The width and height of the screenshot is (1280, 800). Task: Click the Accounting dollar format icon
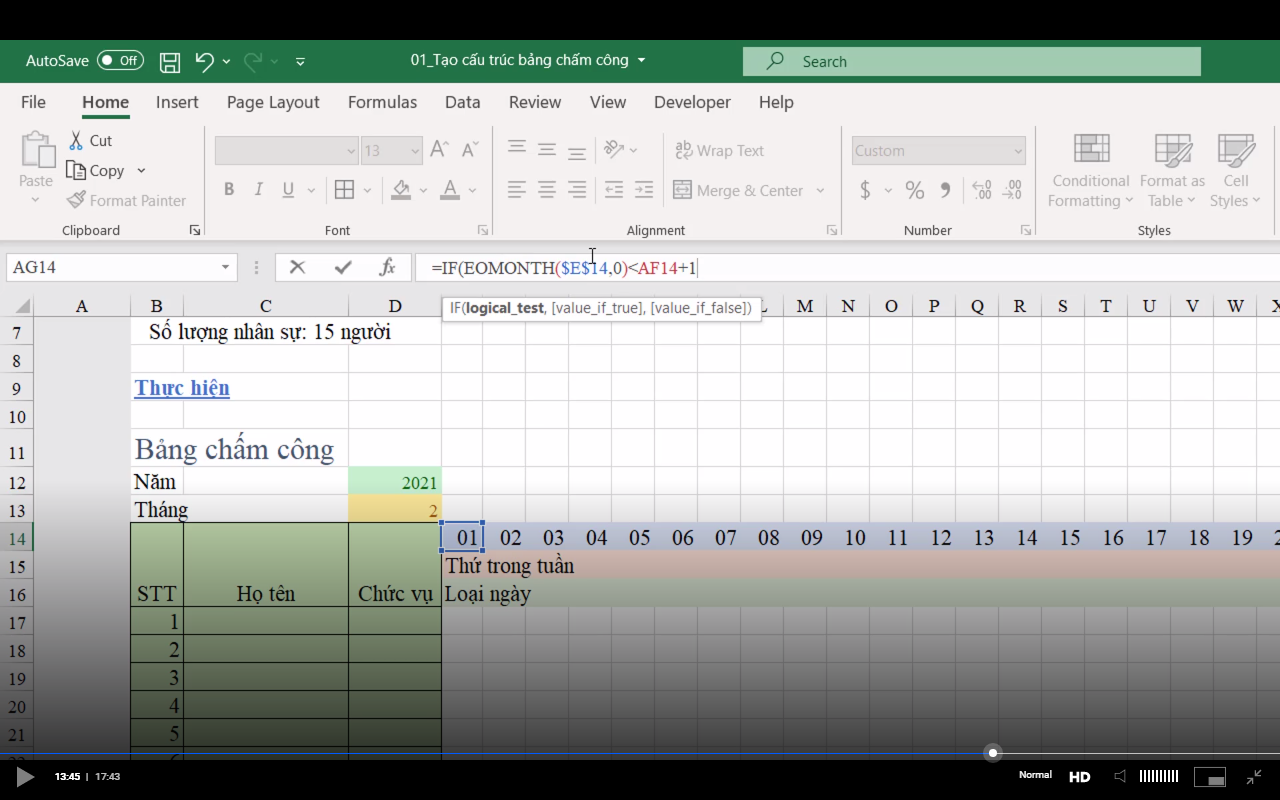865,190
